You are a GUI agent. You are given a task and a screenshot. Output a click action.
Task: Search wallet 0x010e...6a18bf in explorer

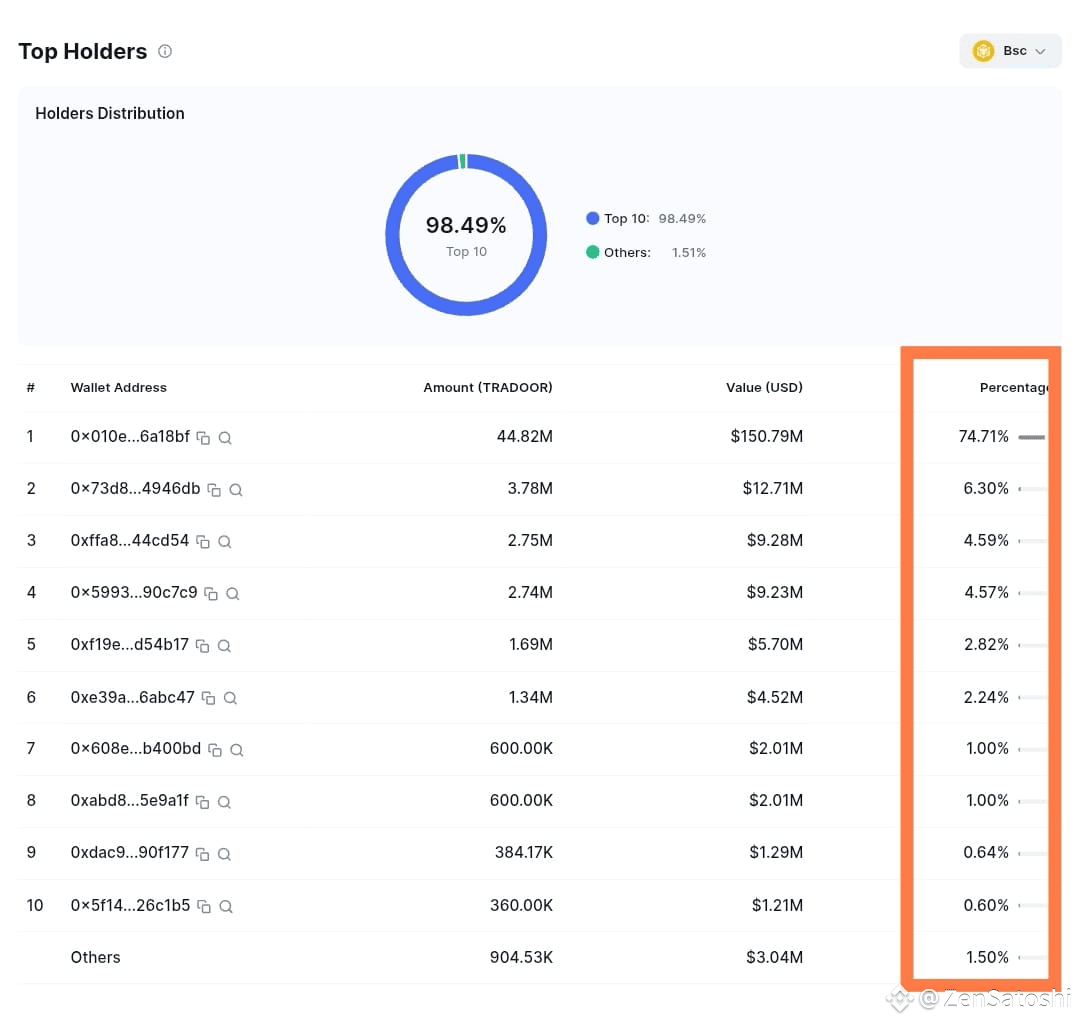point(225,437)
